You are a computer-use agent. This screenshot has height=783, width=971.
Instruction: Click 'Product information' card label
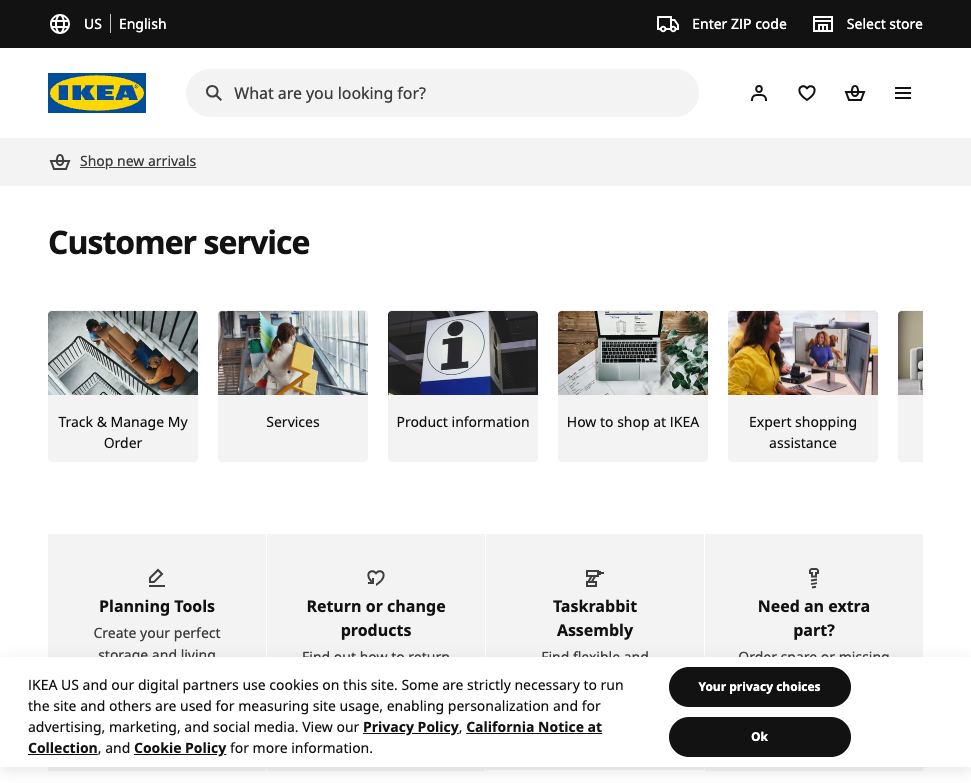[x=463, y=422]
